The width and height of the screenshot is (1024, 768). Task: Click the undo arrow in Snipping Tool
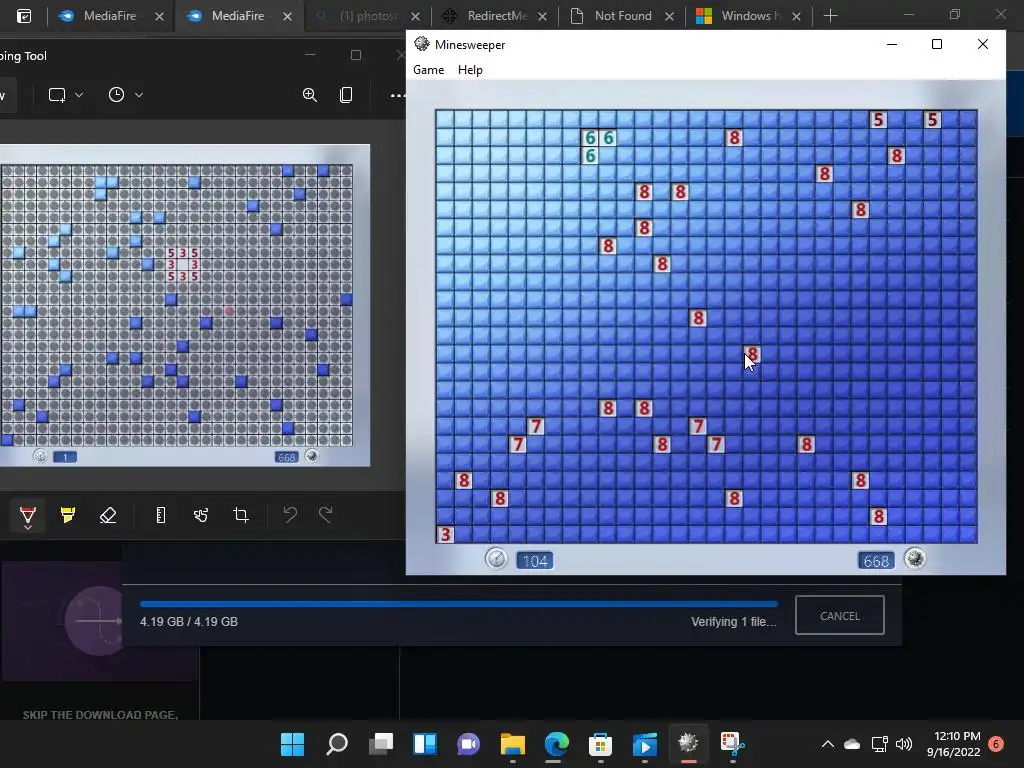(x=290, y=515)
